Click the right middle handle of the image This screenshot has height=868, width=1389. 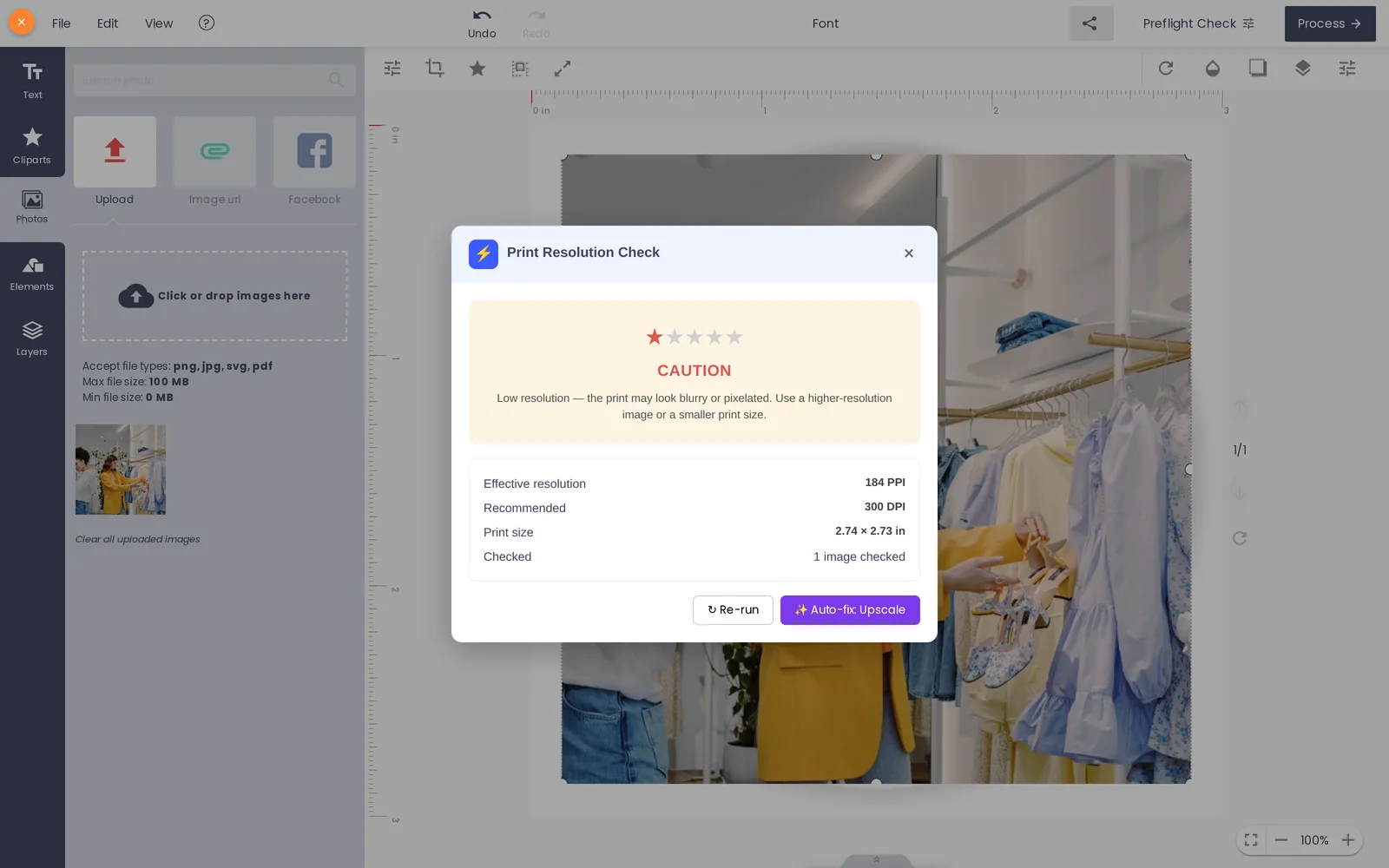1189,469
